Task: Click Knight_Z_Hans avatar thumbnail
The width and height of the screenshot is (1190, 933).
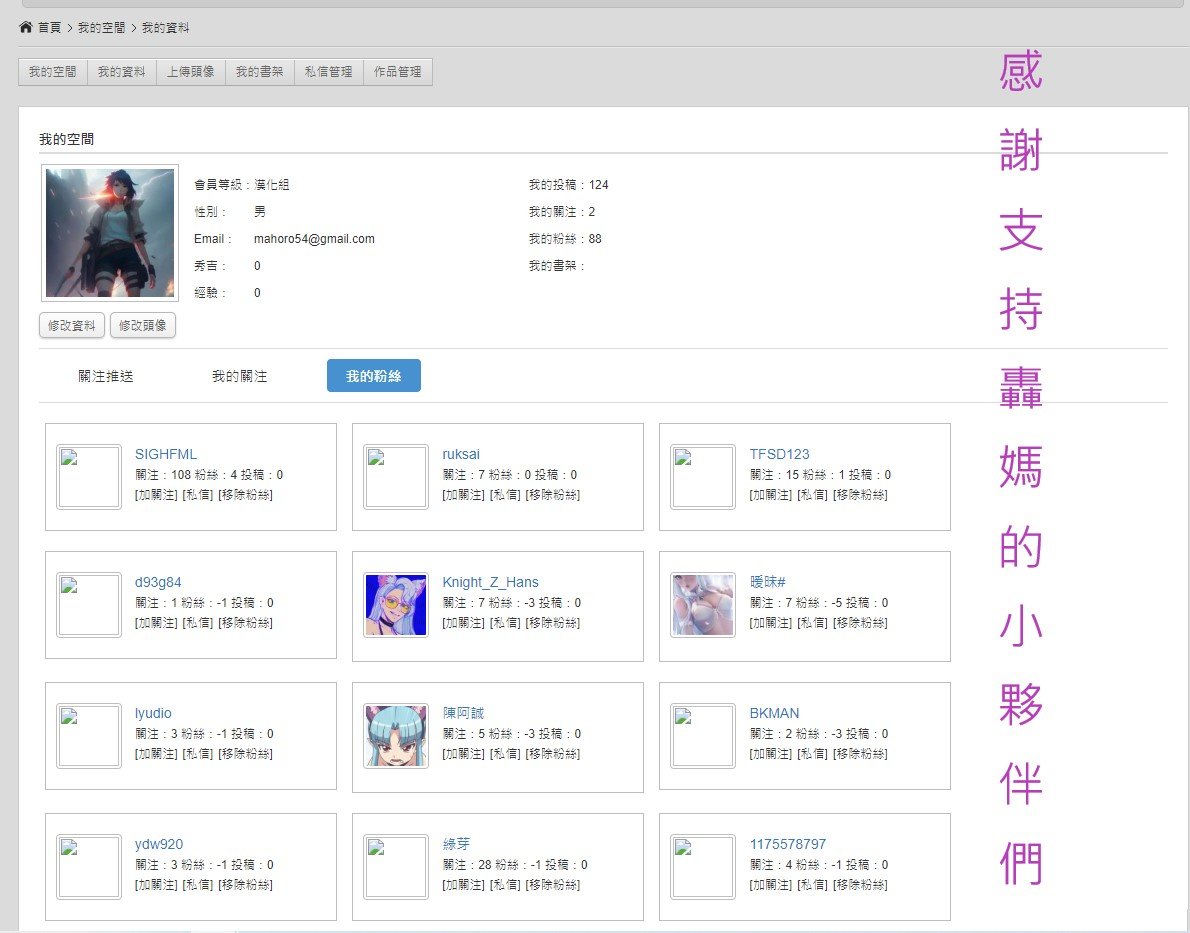Action: coord(396,604)
